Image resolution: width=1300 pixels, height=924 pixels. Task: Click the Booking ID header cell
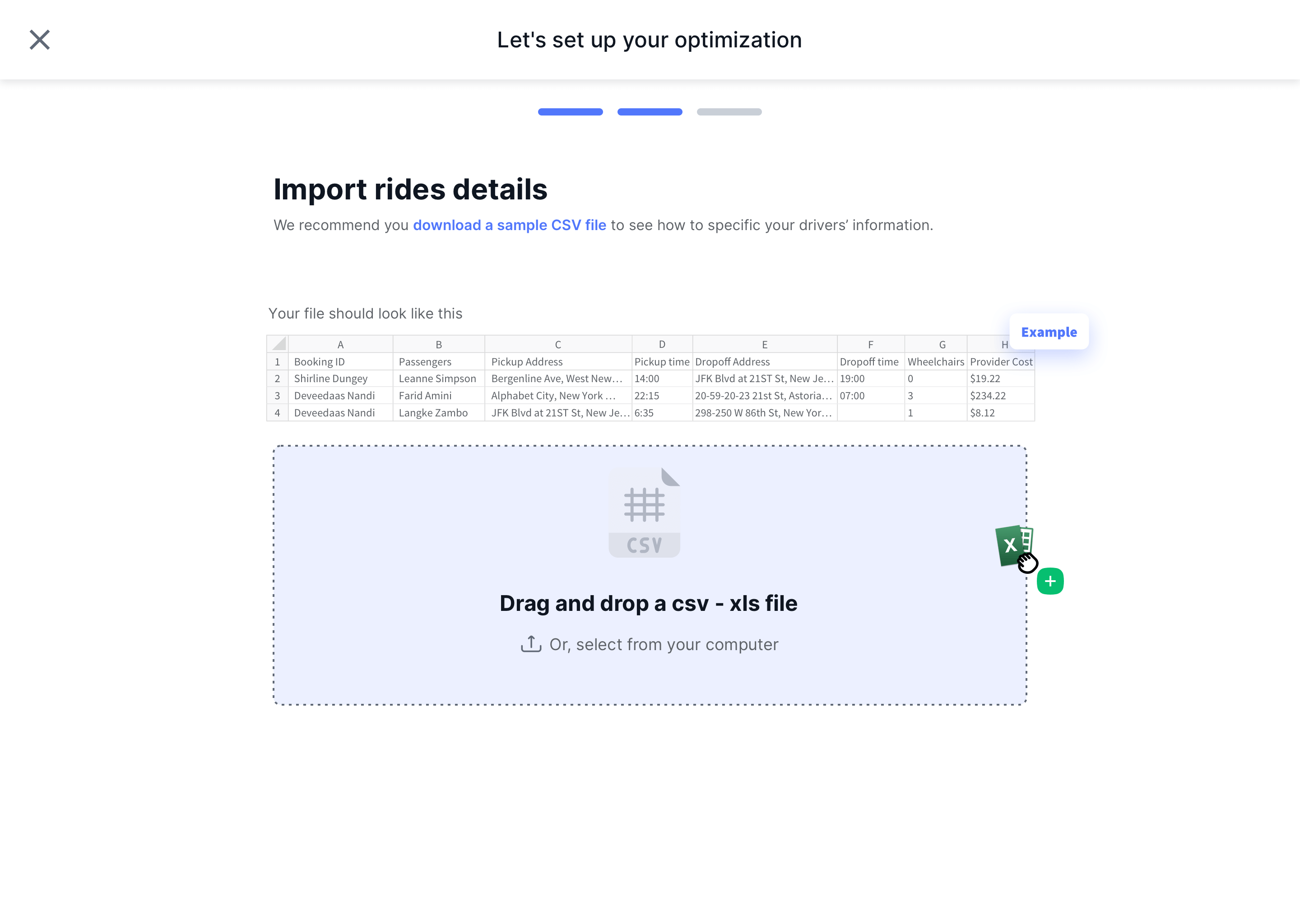pos(319,362)
